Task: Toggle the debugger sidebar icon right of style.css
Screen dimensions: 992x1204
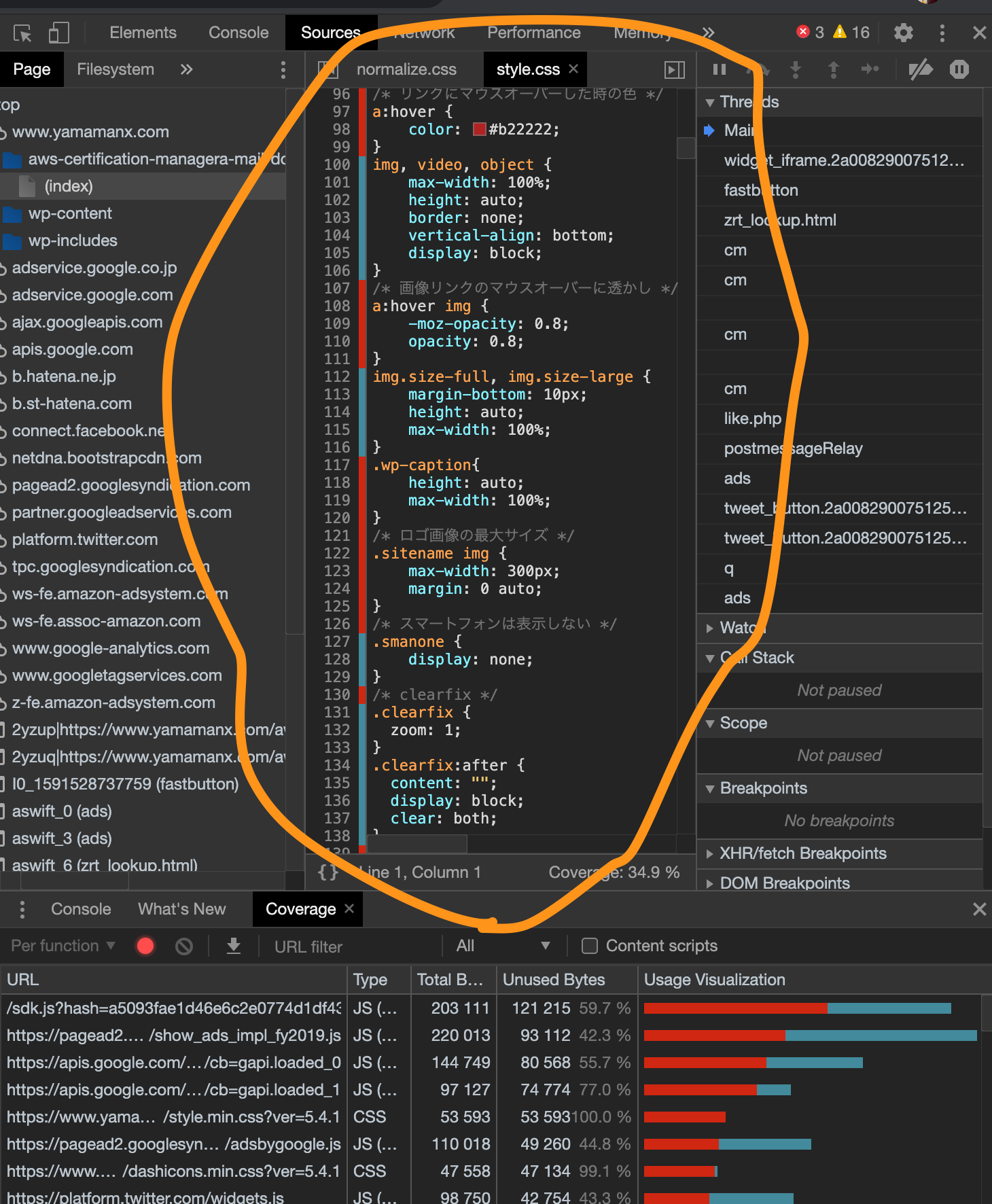Action: (674, 69)
